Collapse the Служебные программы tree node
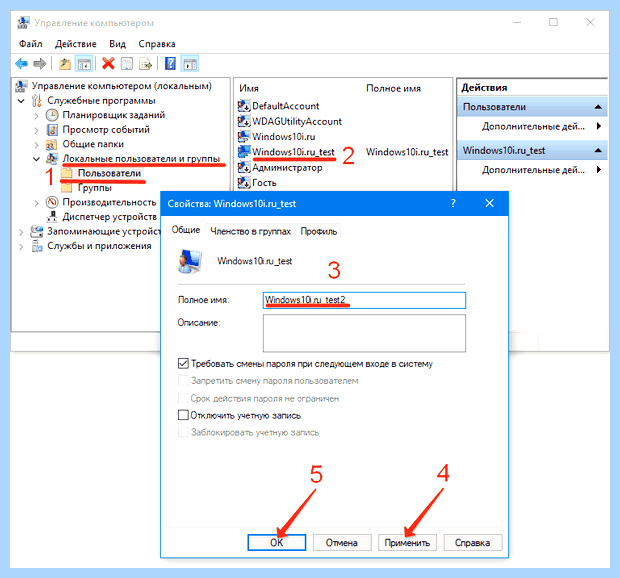 (x=21, y=101)
